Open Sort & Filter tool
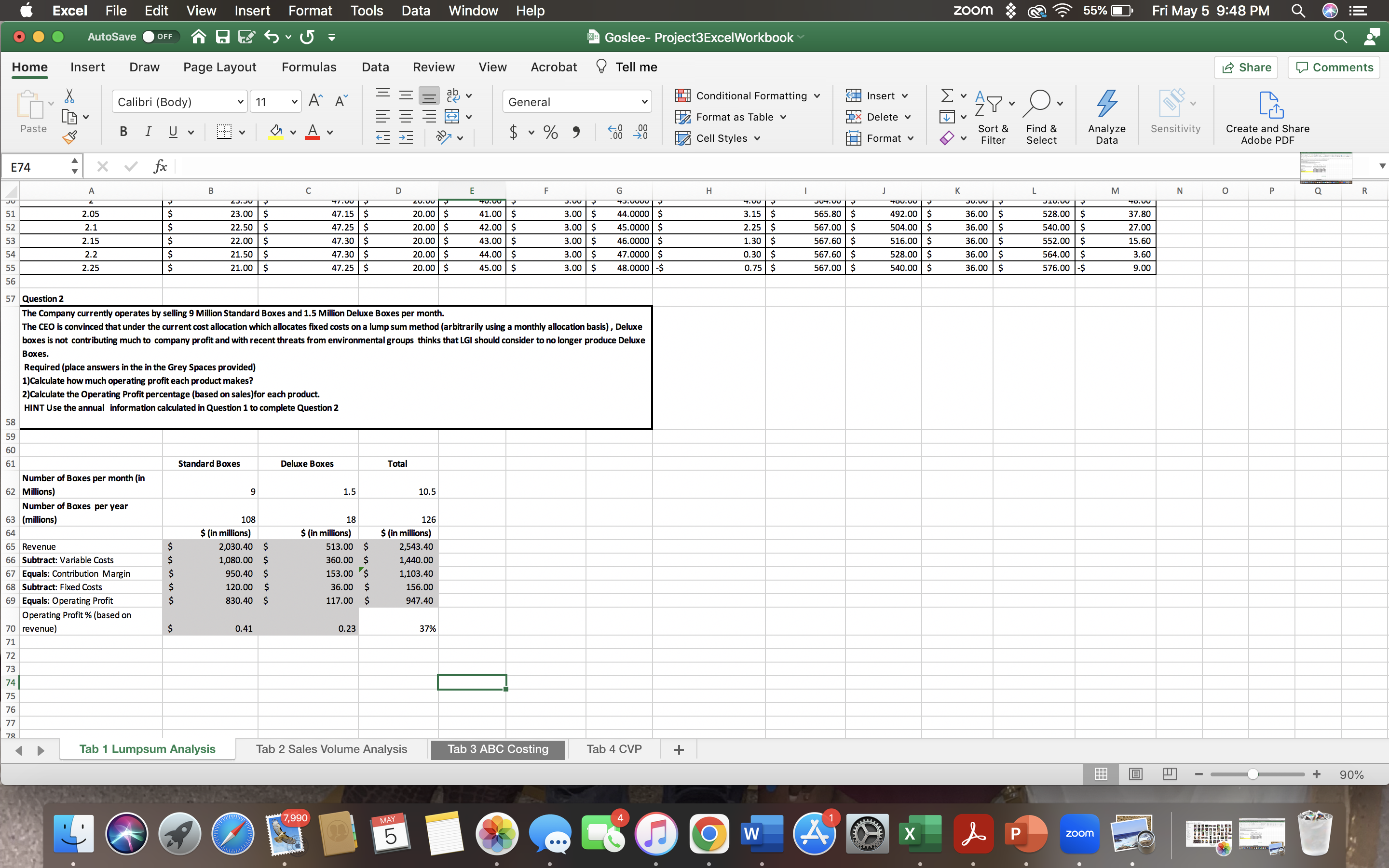 pyautogui.click(x=993, y=115)
